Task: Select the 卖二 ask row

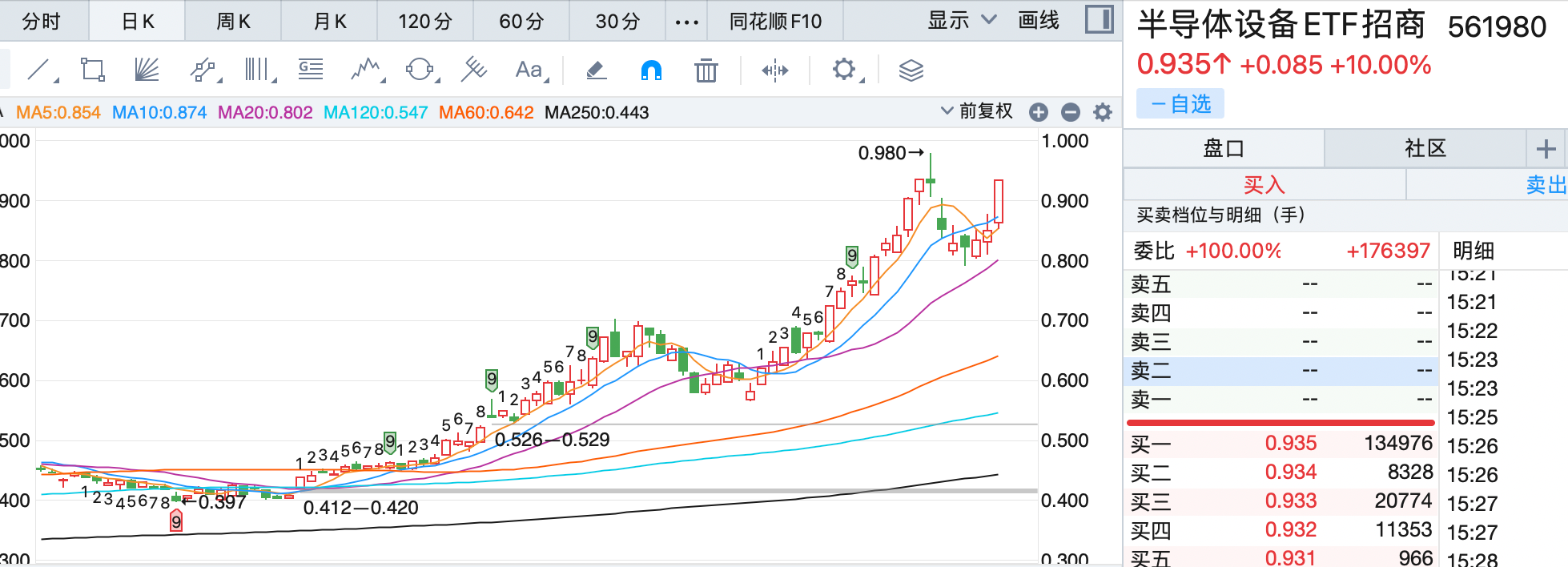Action: point(1281,370)
